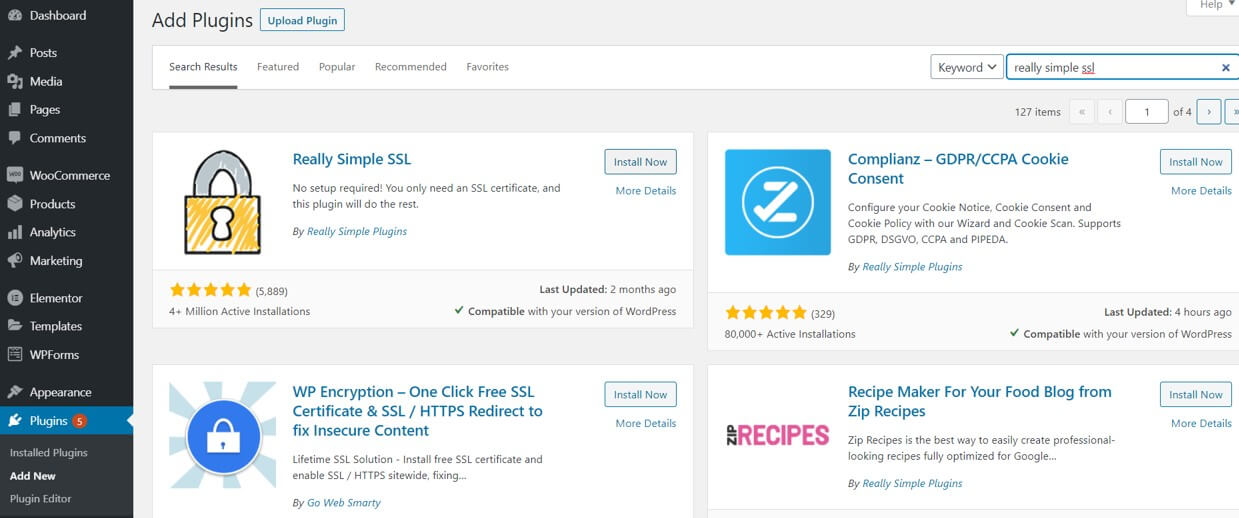Go to next page of results
Image resolution: width=1239 pixels, height=518 pixels.
click(1208, 112)
